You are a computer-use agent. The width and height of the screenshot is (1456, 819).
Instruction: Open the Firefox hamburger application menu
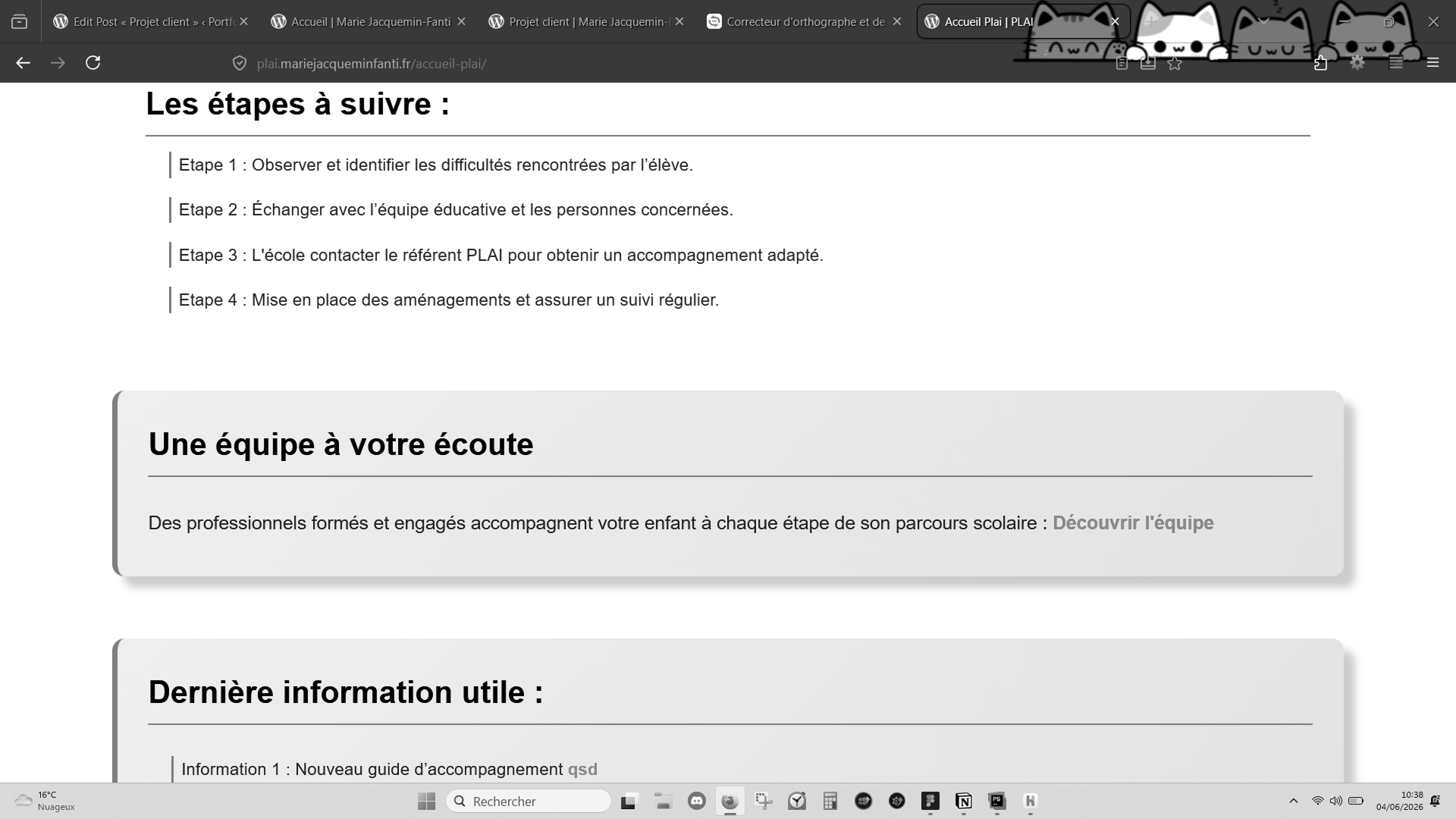click(x=1432, y=63)
